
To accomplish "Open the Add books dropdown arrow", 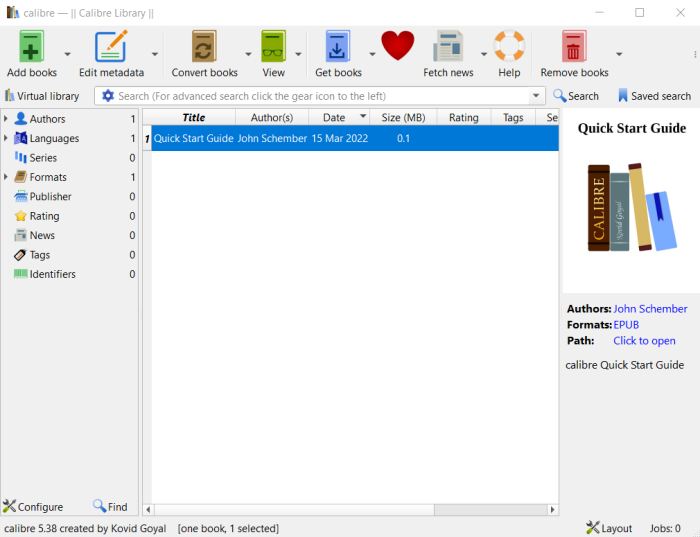I will click(x=67, y=54).
